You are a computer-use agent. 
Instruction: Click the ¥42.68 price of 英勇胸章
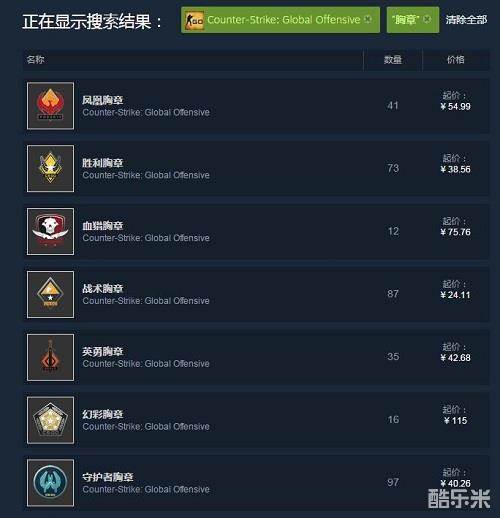(x=455, y=358)
